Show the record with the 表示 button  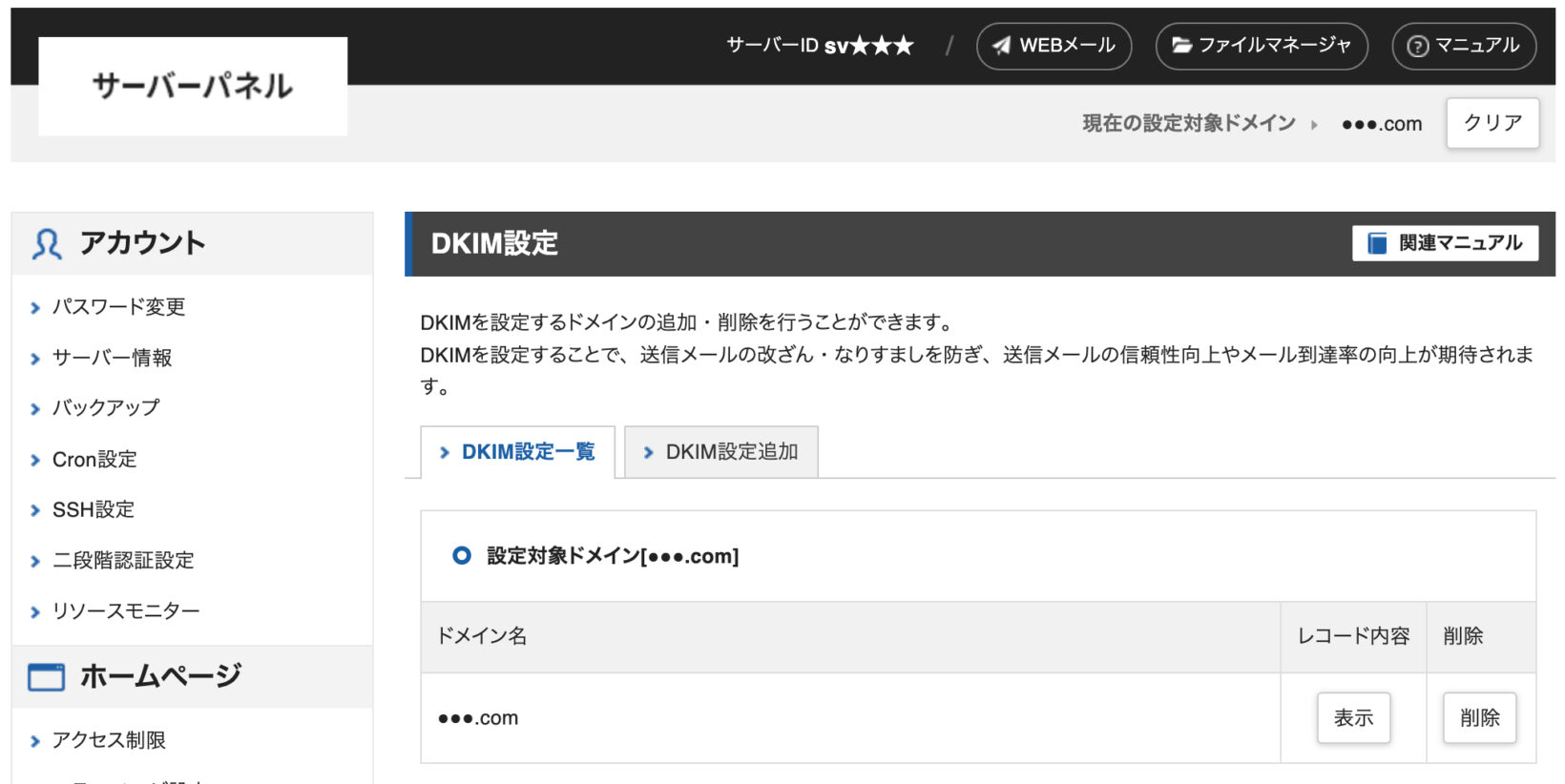[x=1353, y=718]
